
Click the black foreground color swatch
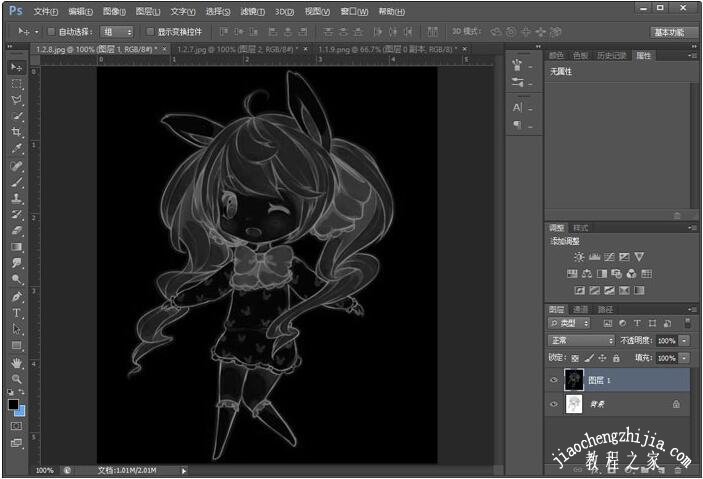[13, 405]
